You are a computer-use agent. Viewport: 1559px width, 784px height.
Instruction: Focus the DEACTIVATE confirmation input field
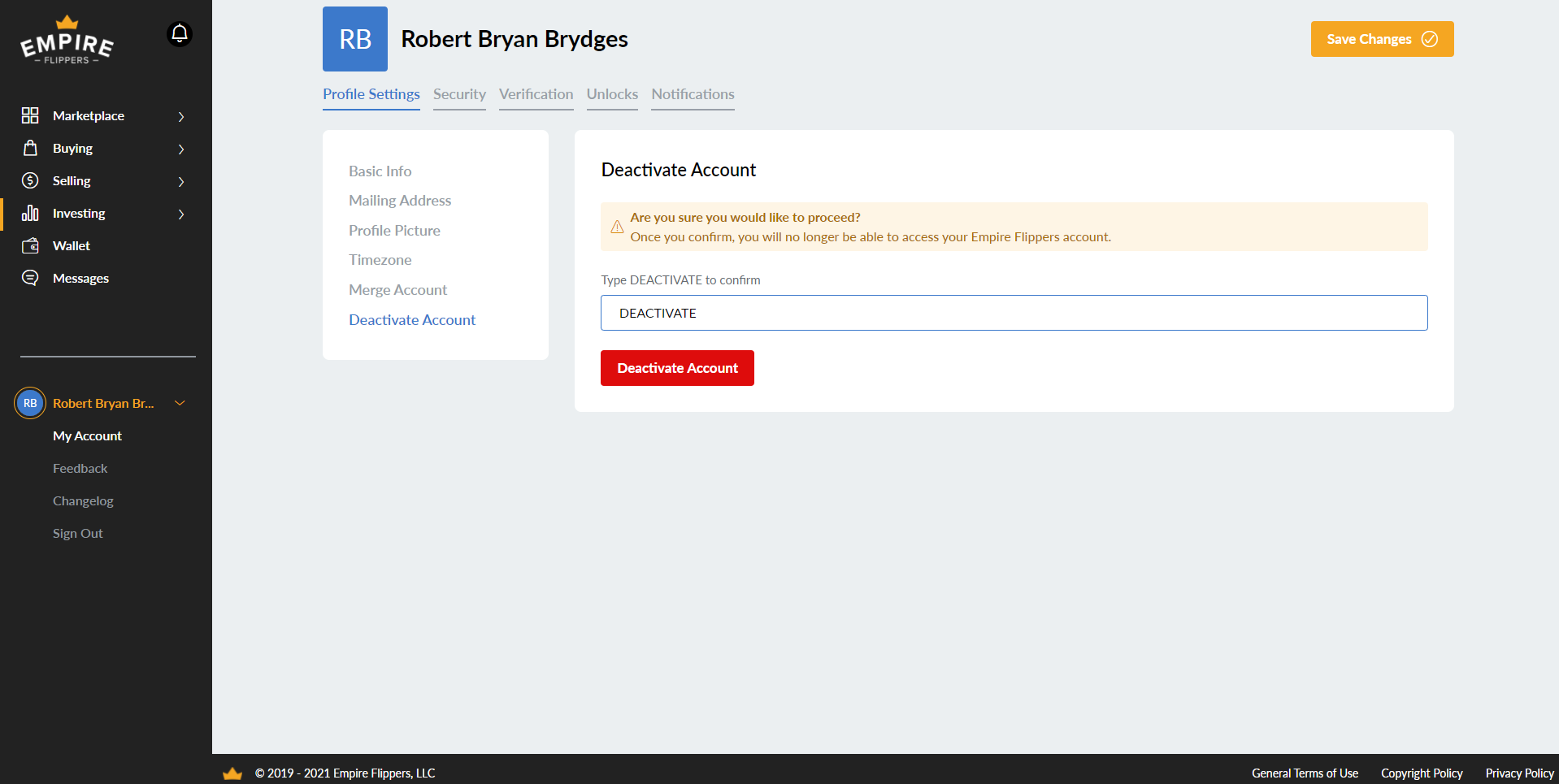click(x=1014, y=313)
